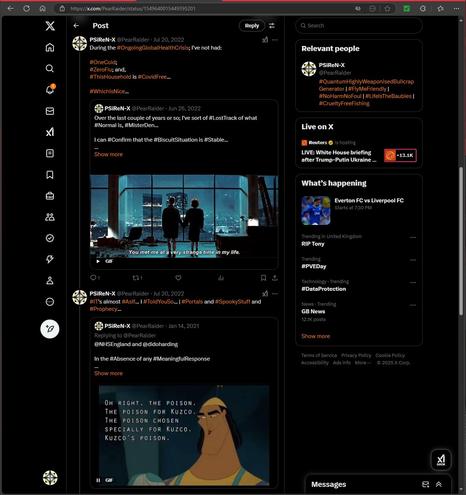Open options for RIP Tony trend
The width and height of the screenshot is (466, 495).
(413, 237)
